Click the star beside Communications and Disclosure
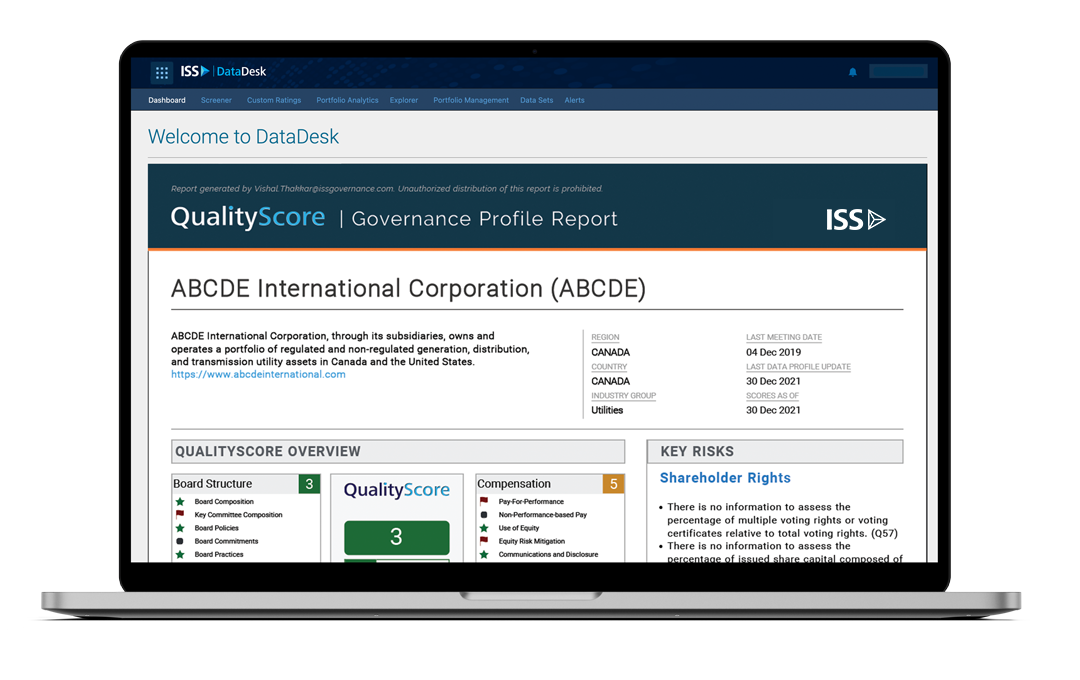This screenshot has width=1080, height=680. [484, 554]
